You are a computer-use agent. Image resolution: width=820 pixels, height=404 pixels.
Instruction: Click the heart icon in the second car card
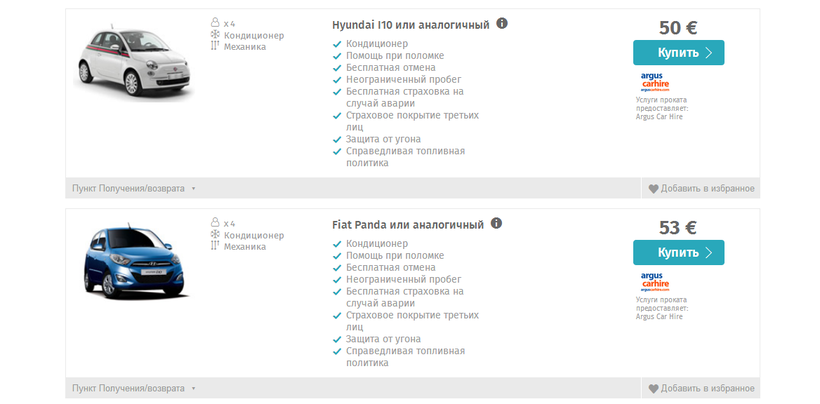click(654, 388)
